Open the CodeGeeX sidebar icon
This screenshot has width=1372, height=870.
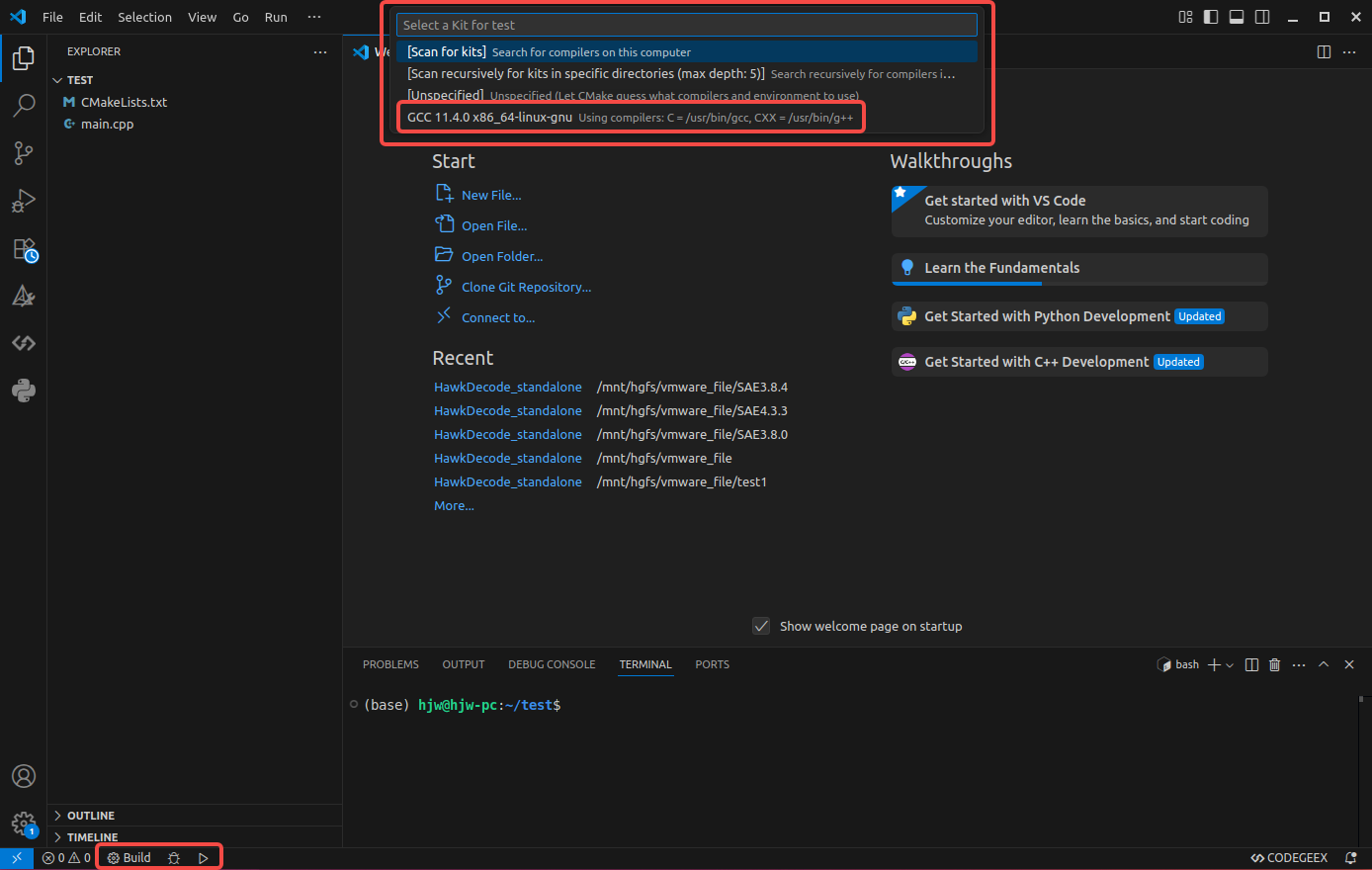pos(24,343)
